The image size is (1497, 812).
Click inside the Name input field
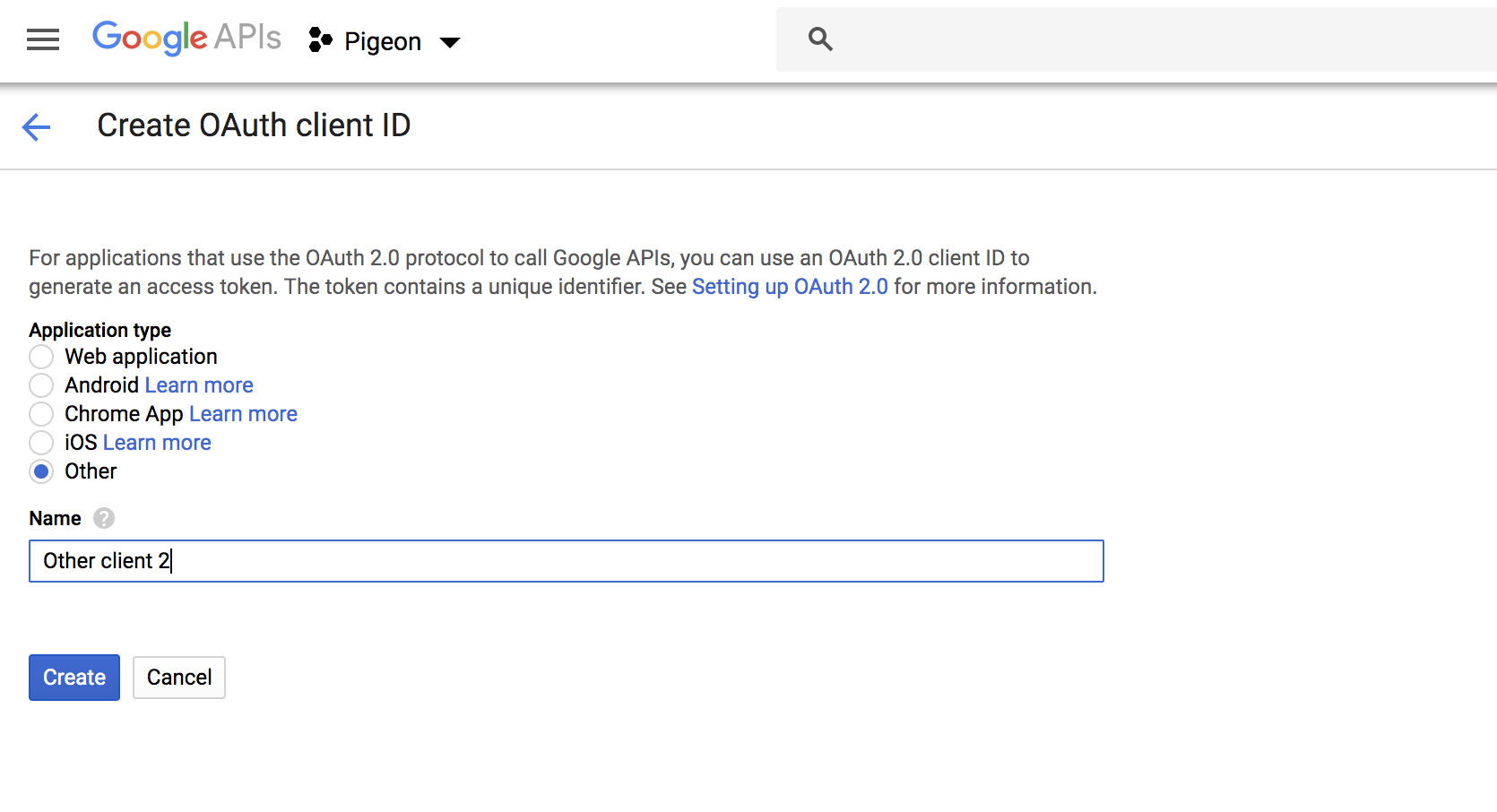pyautogui.click(x=565, y=561)
